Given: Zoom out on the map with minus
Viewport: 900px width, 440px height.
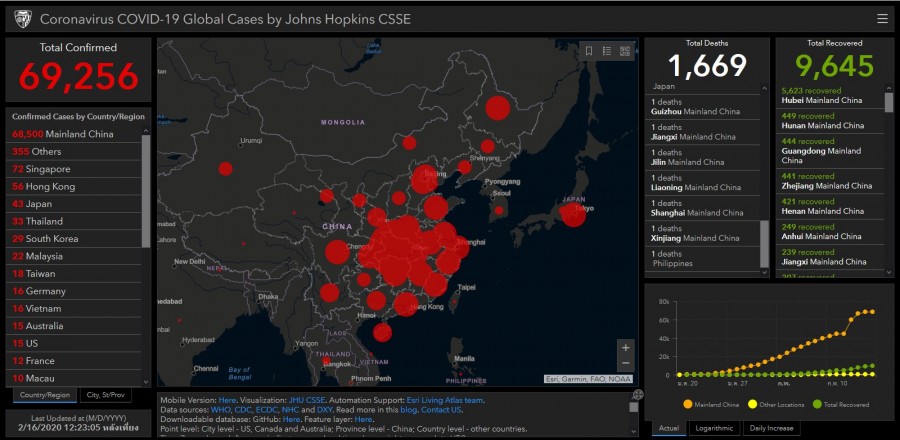Looking at the screenshot, I should tap(625, 363).
